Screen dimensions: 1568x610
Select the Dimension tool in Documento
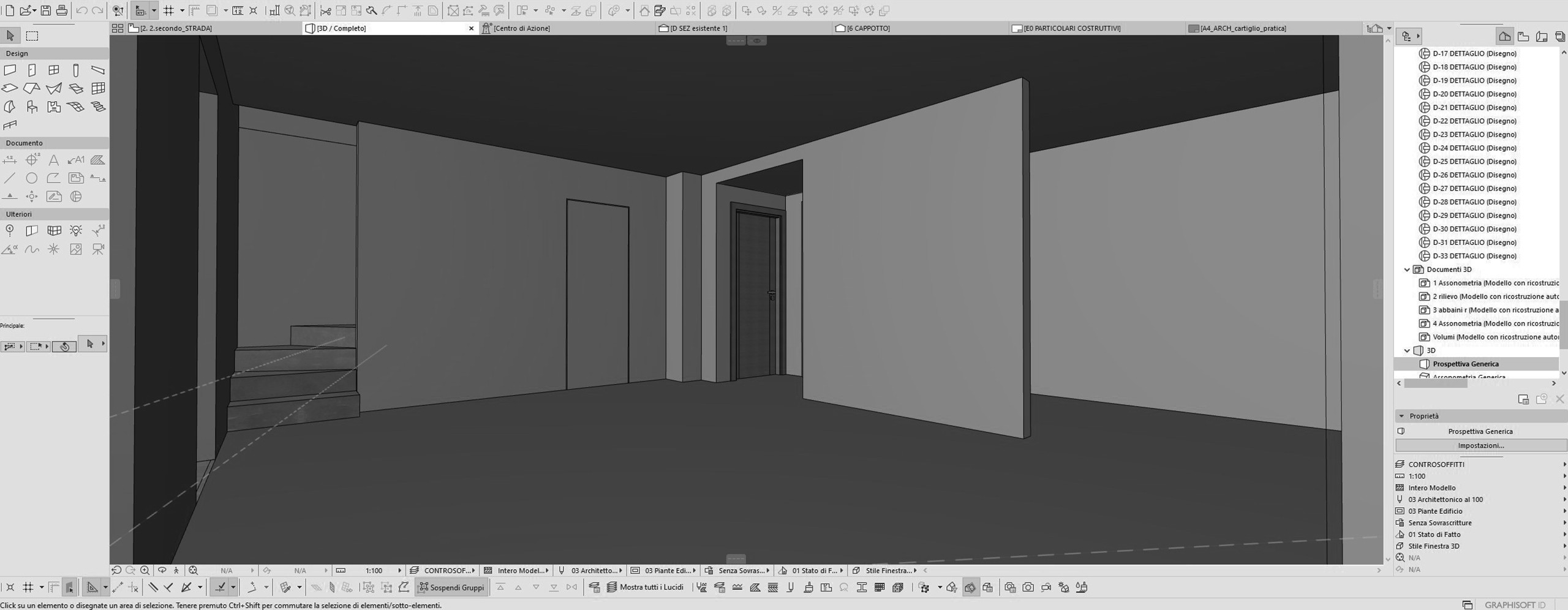click(x=10, y=160)
